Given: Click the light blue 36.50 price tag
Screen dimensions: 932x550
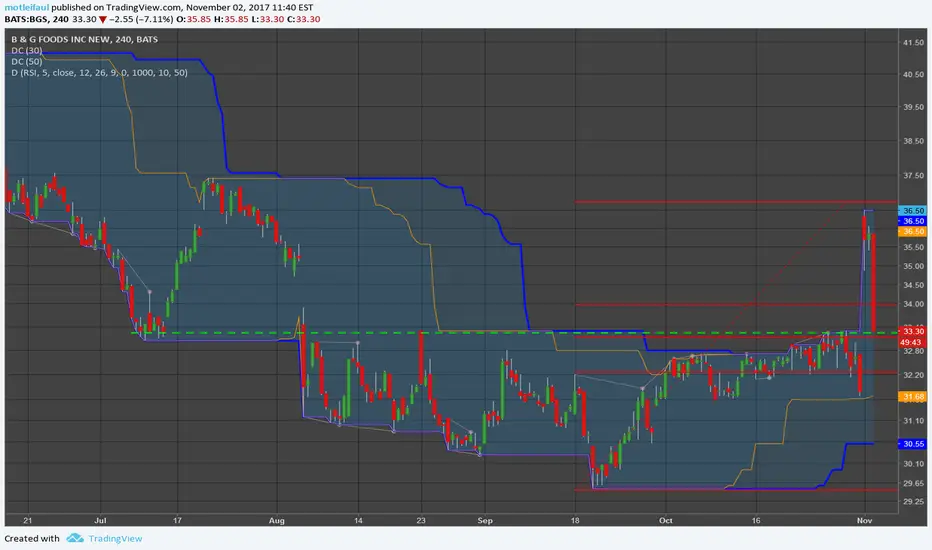Looking at the screenshot, I should [x=913, y=210].
